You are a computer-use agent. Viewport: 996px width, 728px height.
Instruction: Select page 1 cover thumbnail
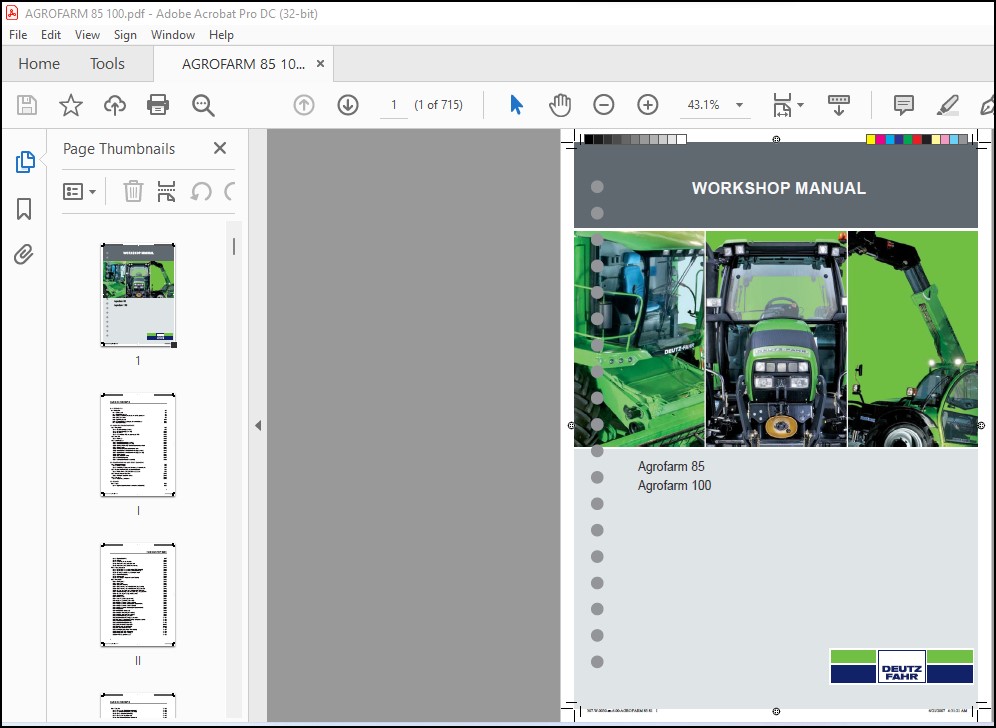[x=138, y=295]
